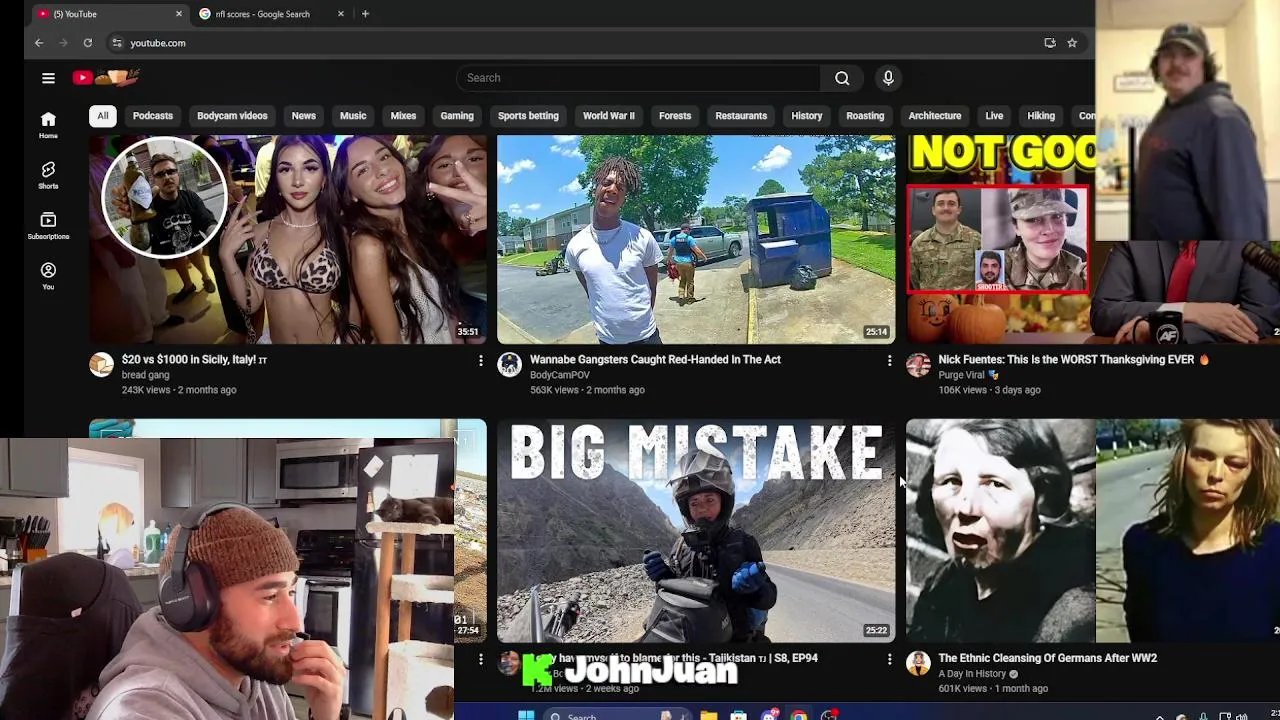The width and height of the screenshot is (1280, 720).
Task: Select the All filter chip
Action: [102, 116]
